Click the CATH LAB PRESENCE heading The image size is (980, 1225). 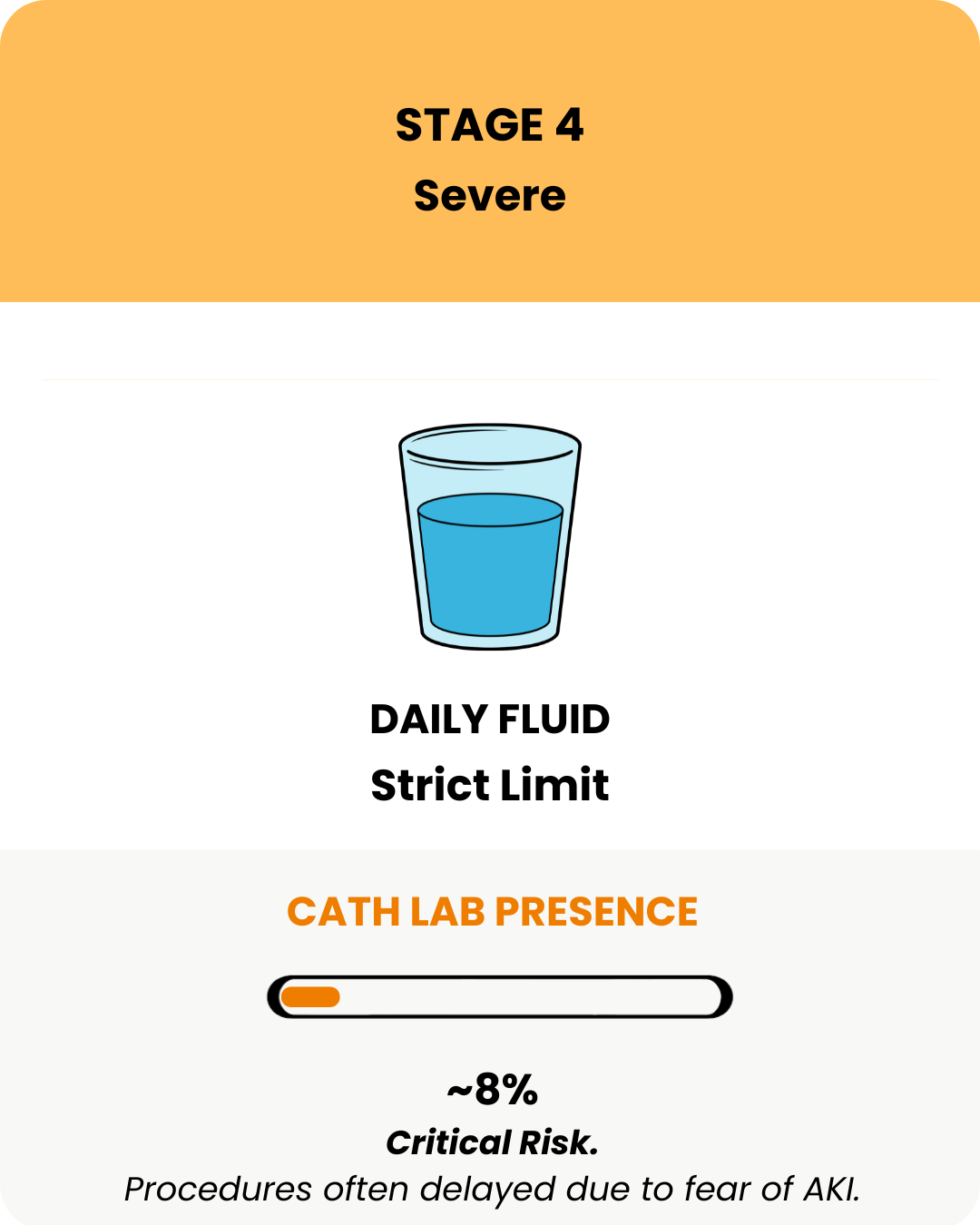(492, 912)
